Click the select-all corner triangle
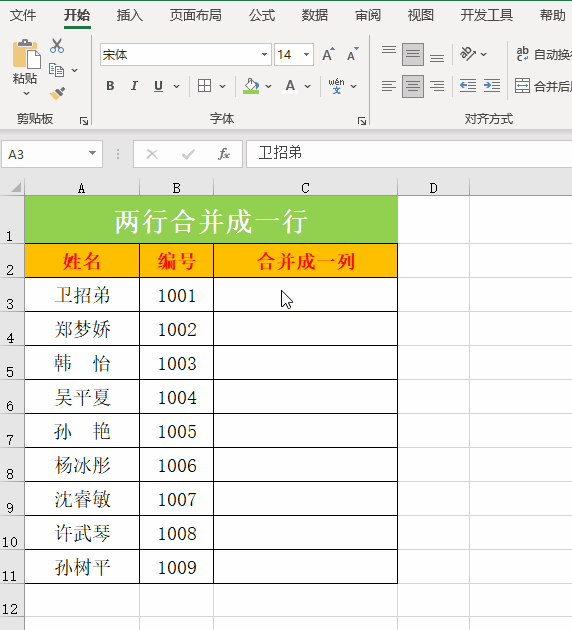 (x=16, y=187)
